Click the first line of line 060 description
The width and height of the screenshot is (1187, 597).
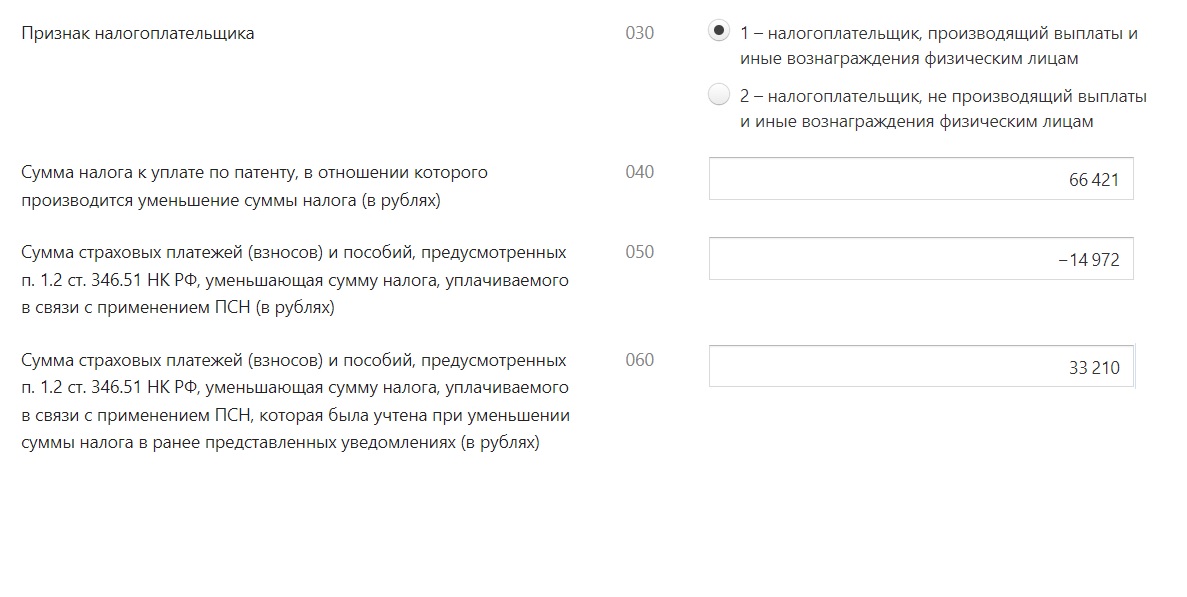[x=294, y=360]
